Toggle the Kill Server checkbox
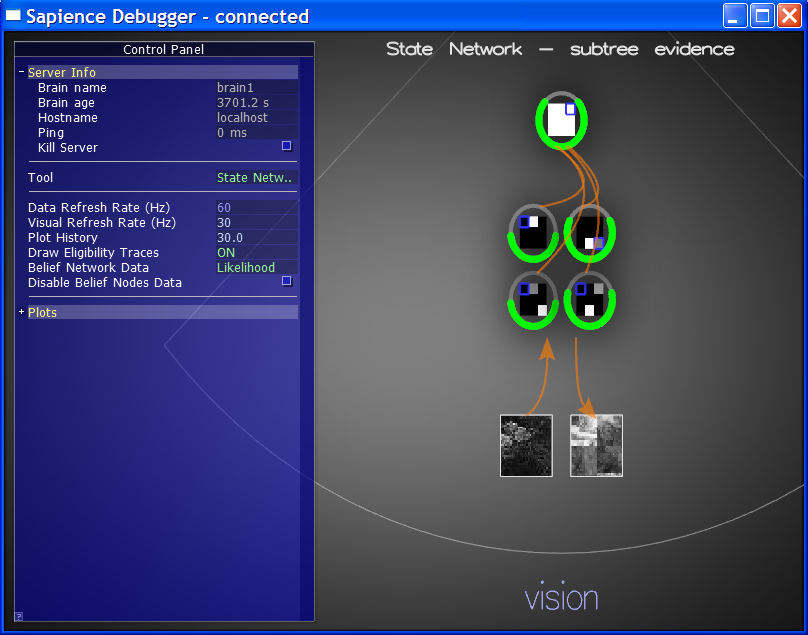Screen dimensions: 808x635 pyautogui.click(x=286, y=146)
